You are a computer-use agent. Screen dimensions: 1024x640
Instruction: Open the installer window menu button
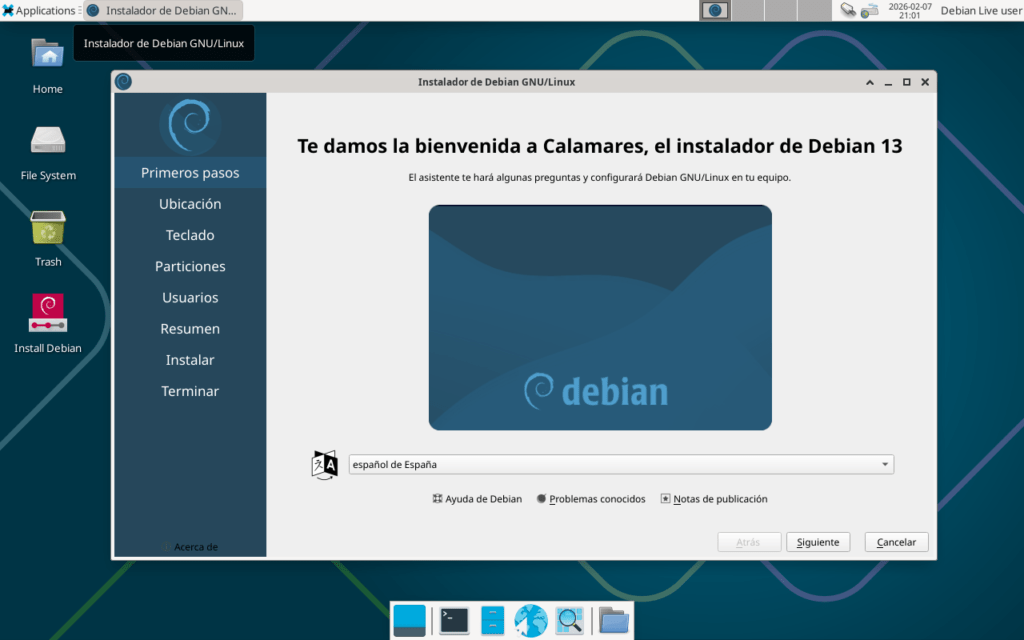point(123,82)
